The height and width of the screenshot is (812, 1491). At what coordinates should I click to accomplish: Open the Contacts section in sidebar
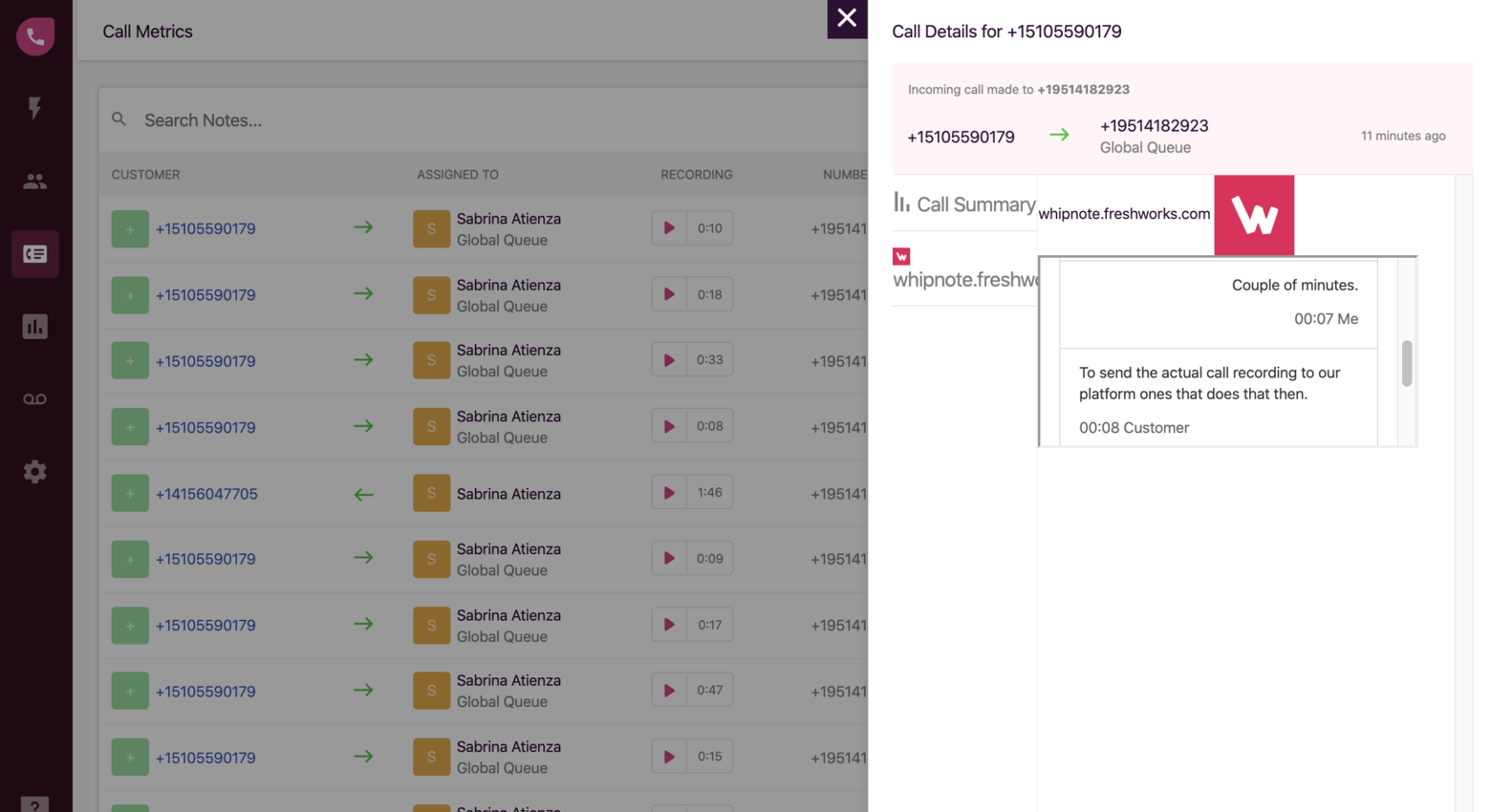click(35, 181)
